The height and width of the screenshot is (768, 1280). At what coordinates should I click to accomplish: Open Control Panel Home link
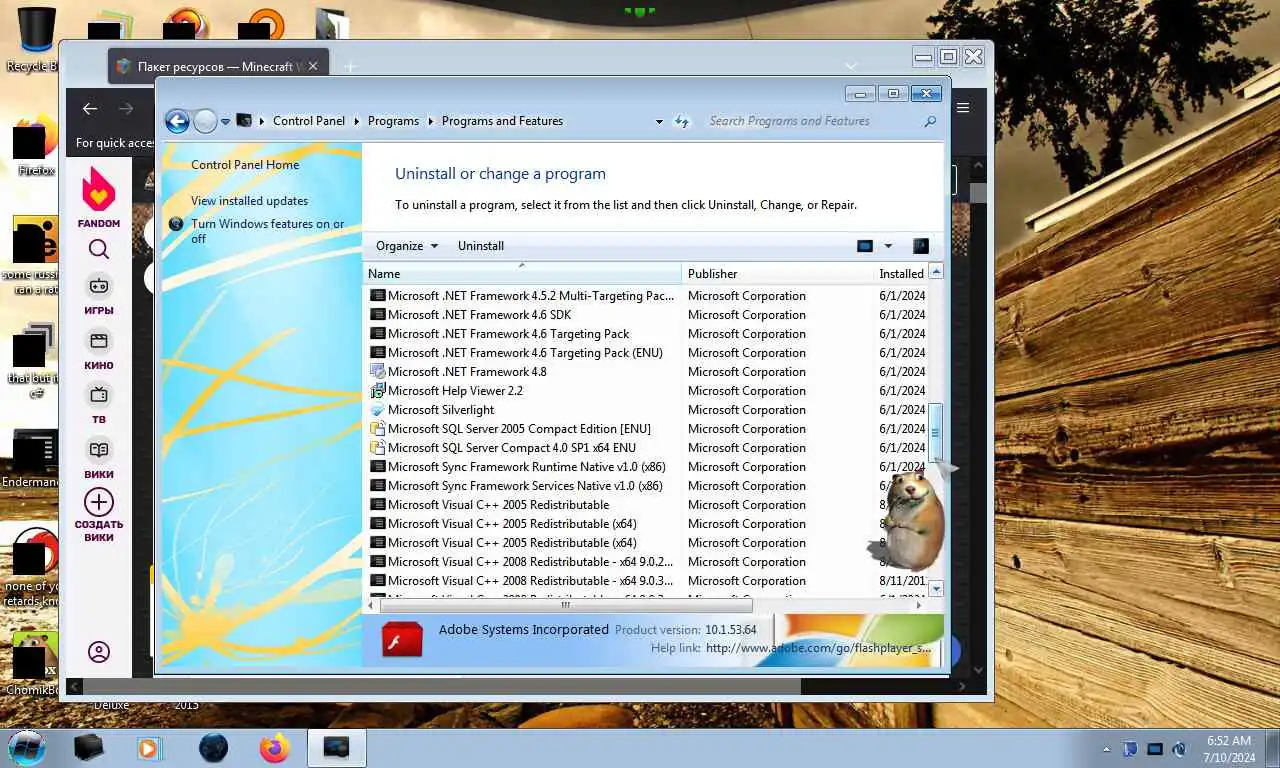(x=245, y=165)
